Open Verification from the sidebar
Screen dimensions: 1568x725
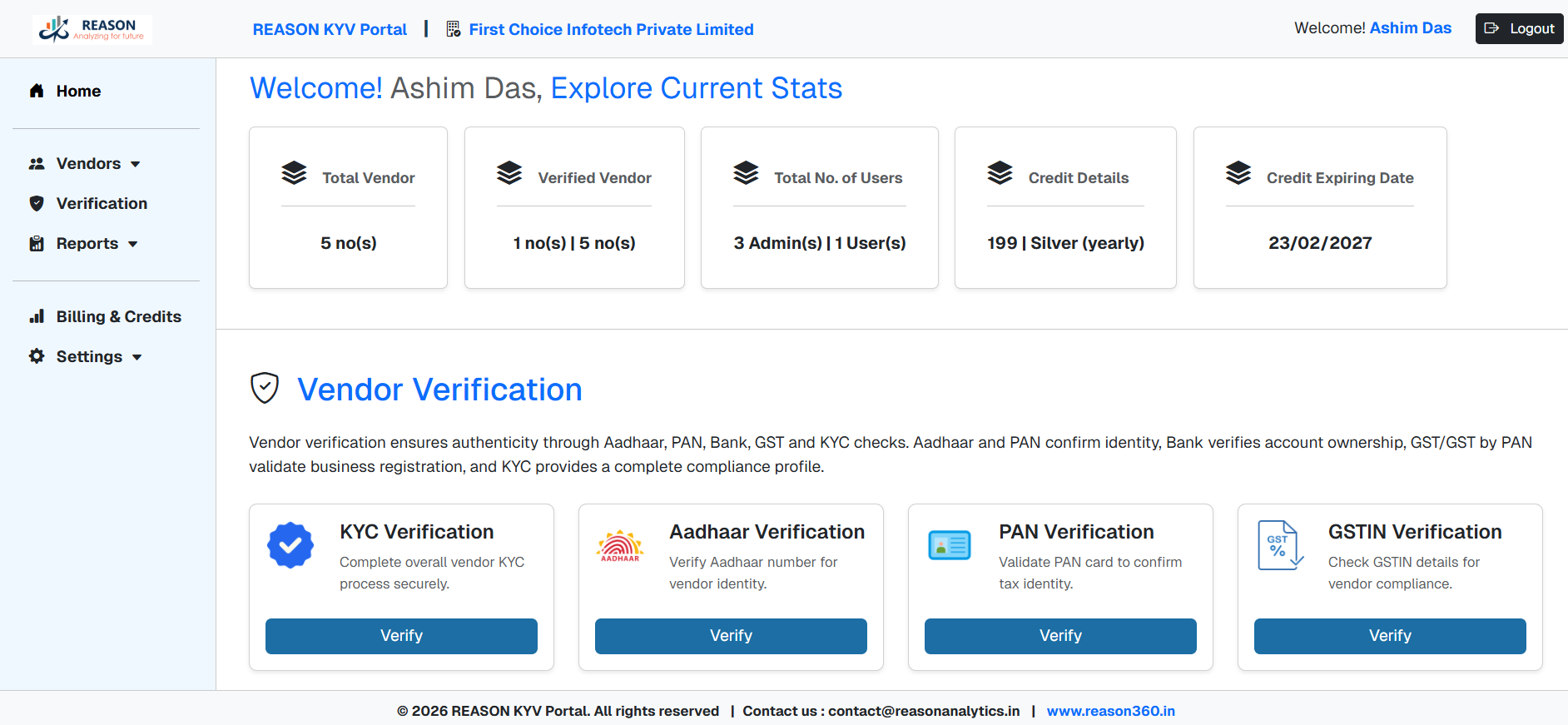coord(102,204)
